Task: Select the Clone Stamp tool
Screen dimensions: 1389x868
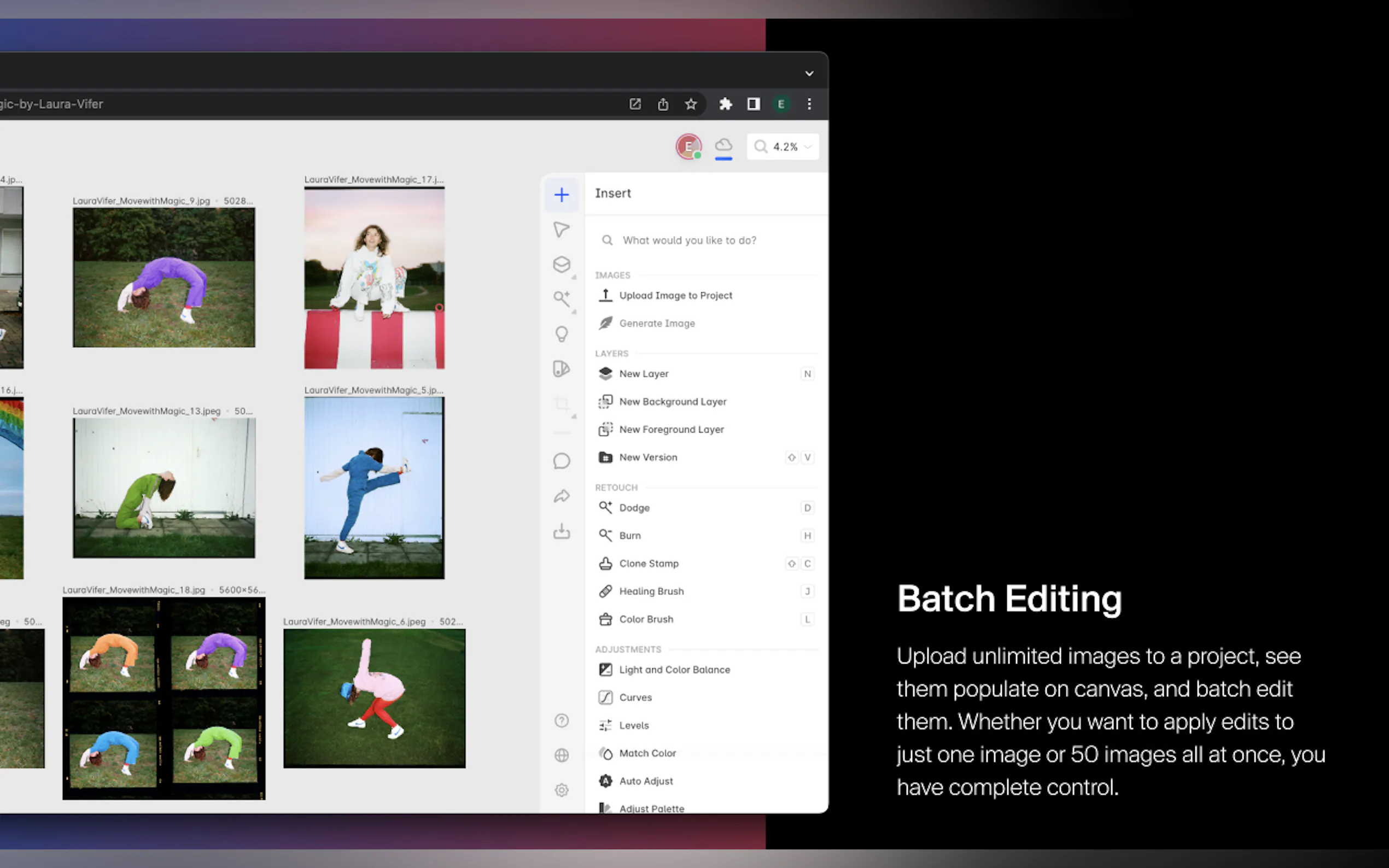Action: pos(649,563)
